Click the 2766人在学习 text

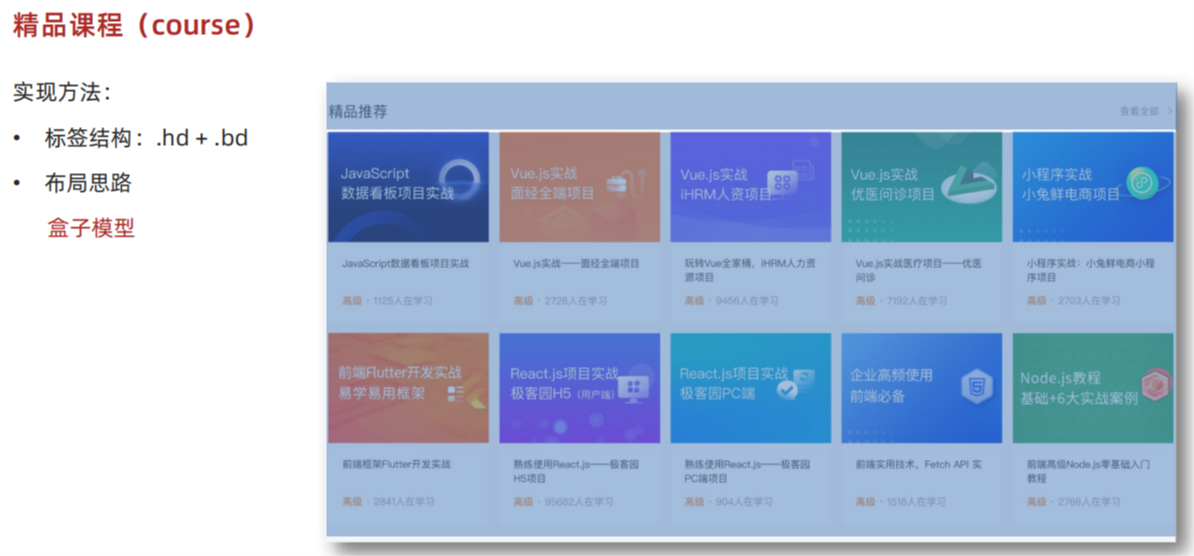pyautogui.click(x=1089, y=502)
